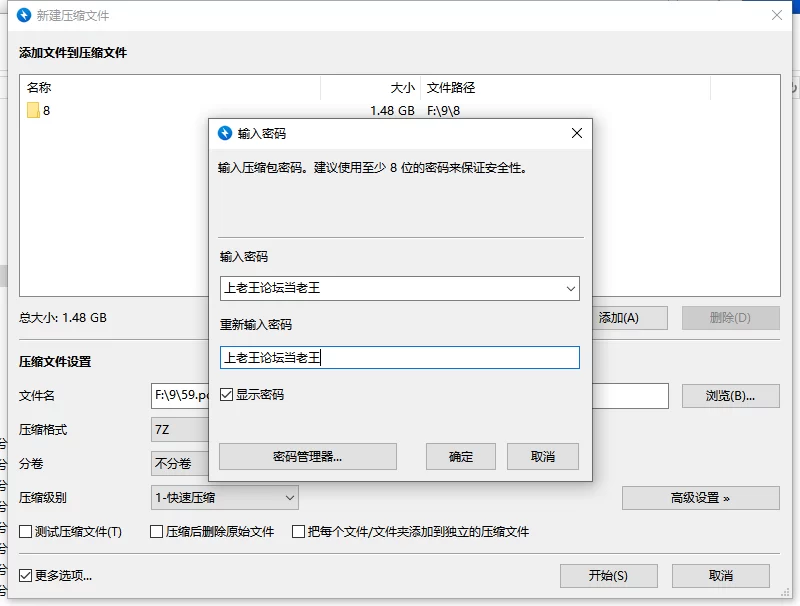This screenshot has width=800, height=606.
Task: Click the Bandizip icon in the password dialog title
Action: [225, 133]
